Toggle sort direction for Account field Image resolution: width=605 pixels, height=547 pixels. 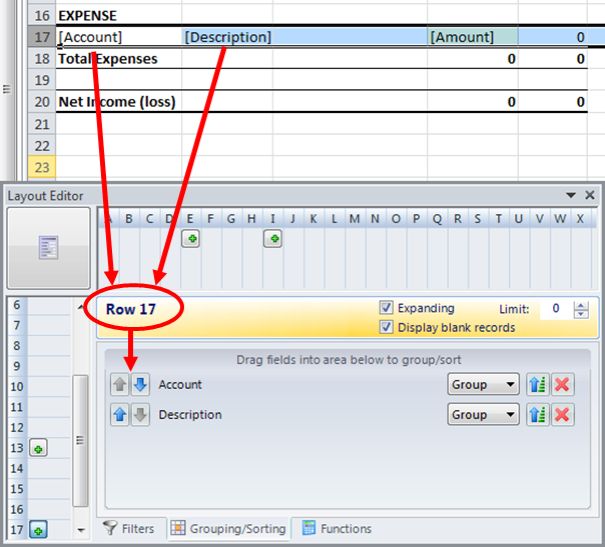pos(538,384)
